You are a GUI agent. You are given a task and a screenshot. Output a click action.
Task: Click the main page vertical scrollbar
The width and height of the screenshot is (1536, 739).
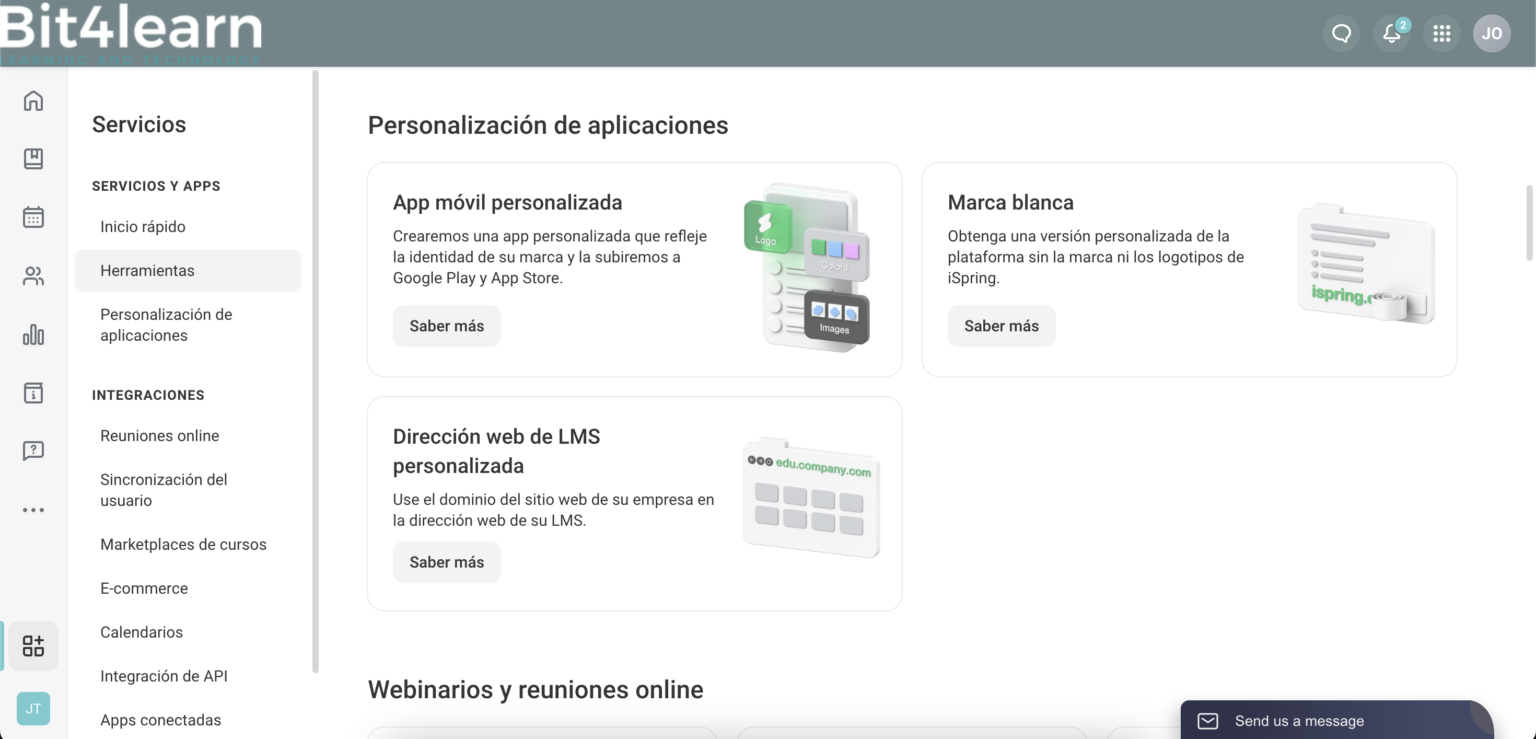coord(1529,222)
